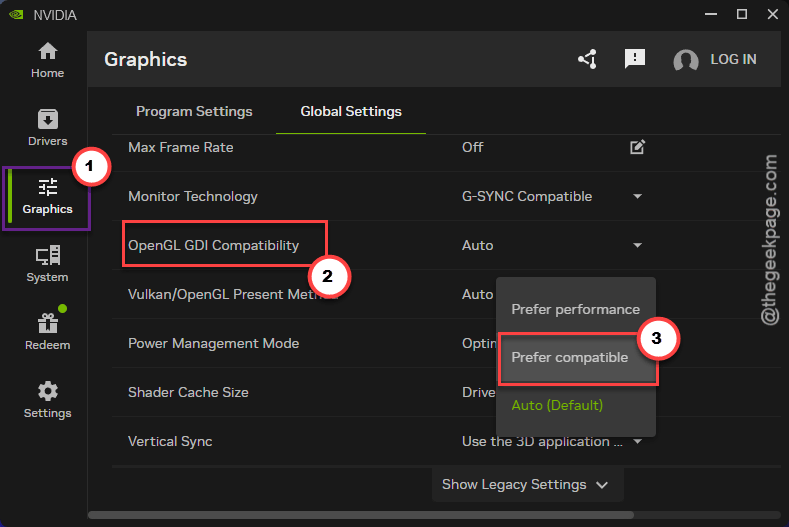Expand Show Legacy Settings

tap(527, 485)
